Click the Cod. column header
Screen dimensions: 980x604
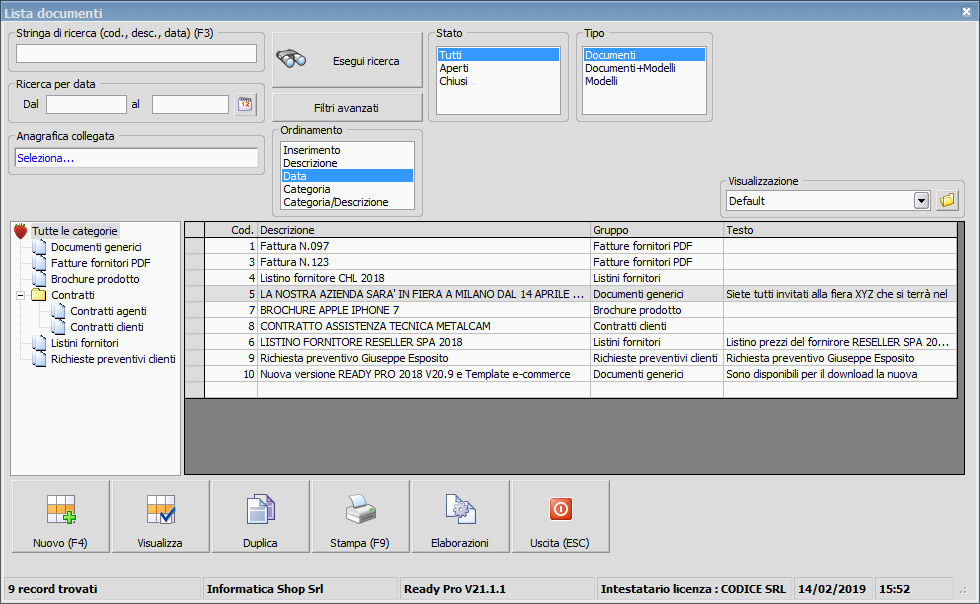(231, 230)
